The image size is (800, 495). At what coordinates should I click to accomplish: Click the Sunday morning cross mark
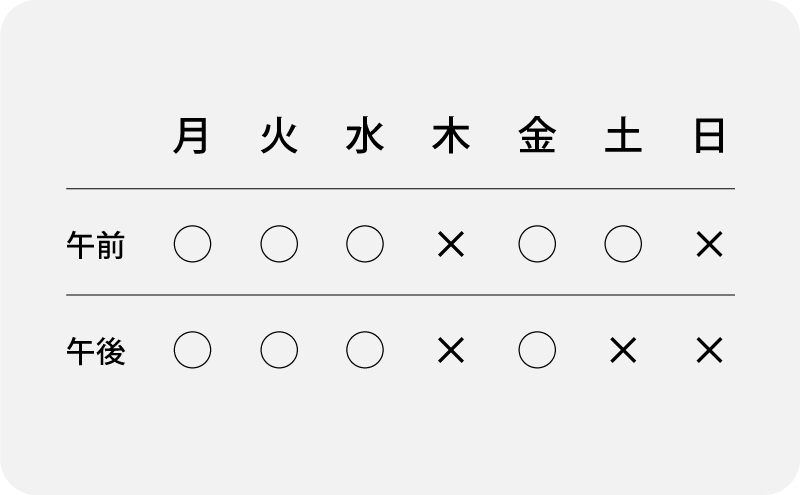(x=709, y=244)
